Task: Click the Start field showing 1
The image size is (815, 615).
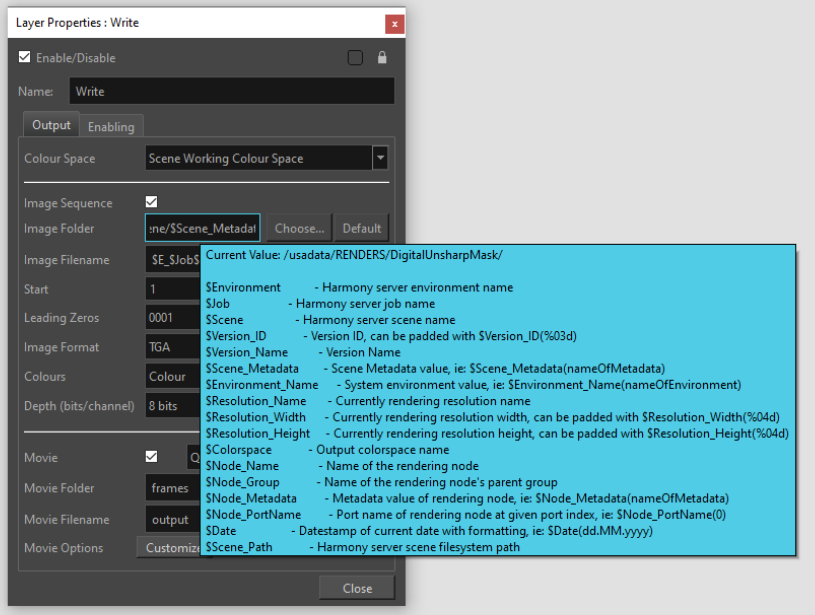Action: 173,289
